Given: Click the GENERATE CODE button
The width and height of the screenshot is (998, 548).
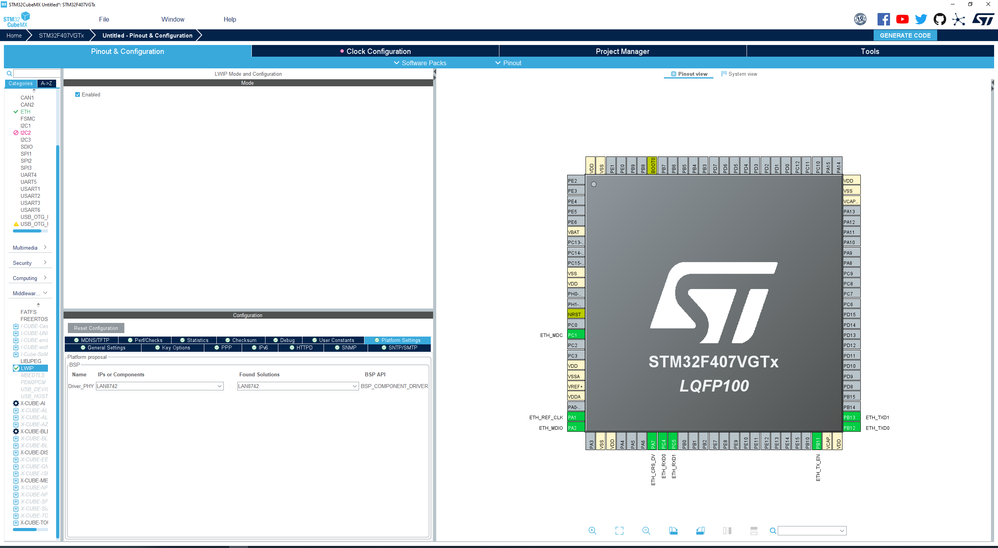Looking at the screenshot, I should click(904, 36).
